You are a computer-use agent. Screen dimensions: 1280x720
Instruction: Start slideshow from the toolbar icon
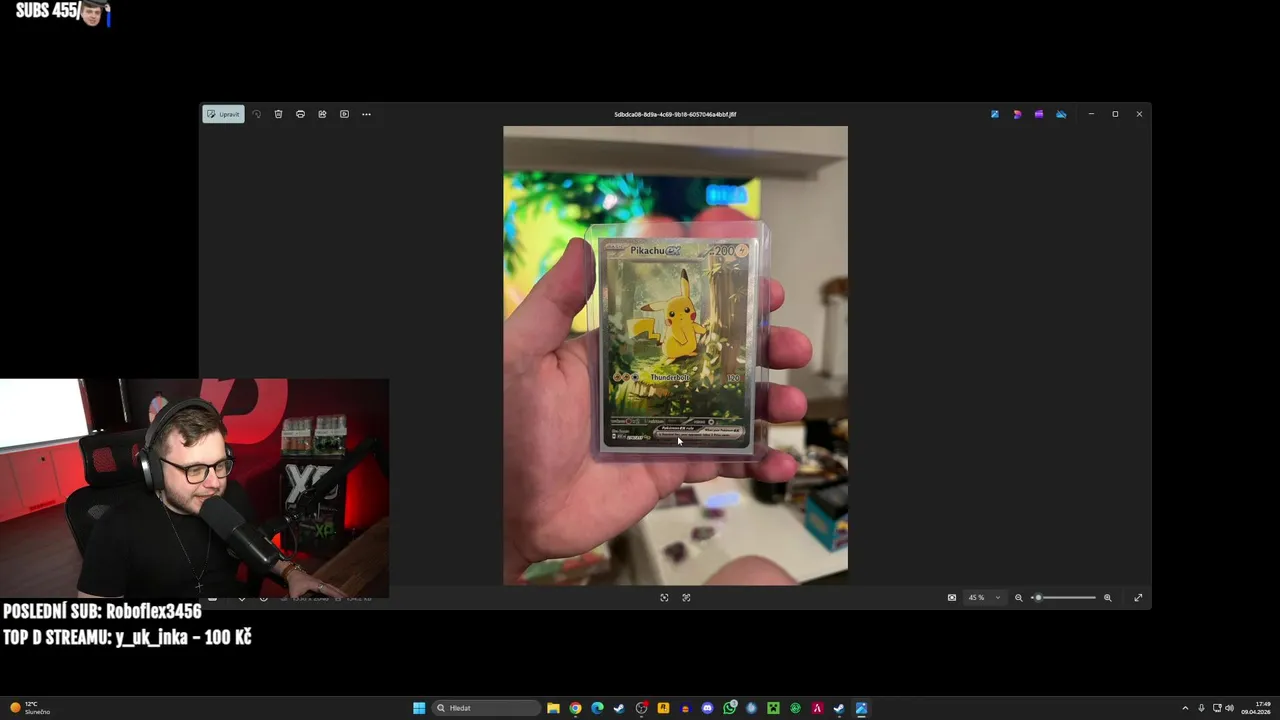click(x=344, y=114)
